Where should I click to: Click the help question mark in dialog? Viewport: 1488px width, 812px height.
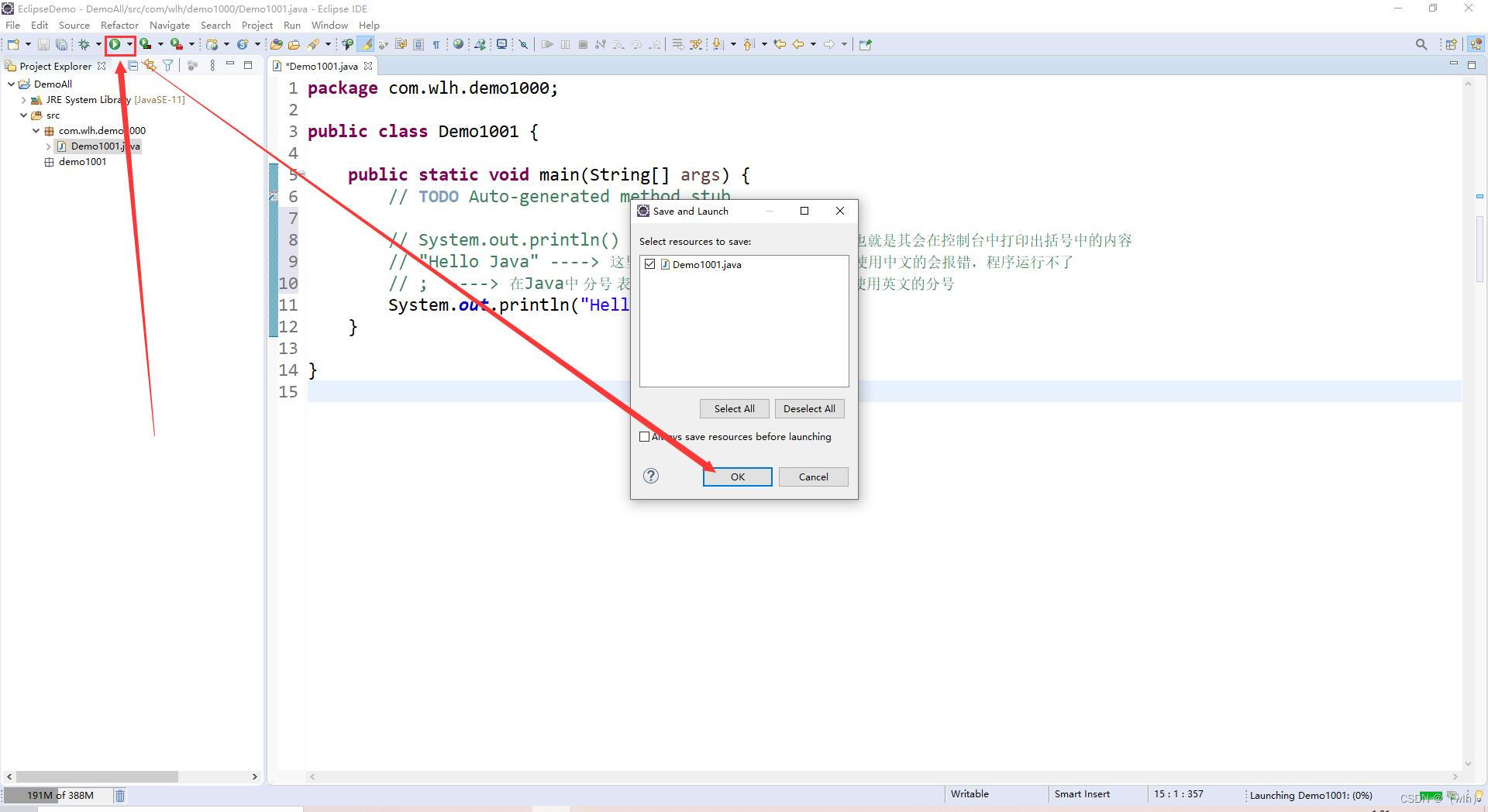tap(651, 476)
